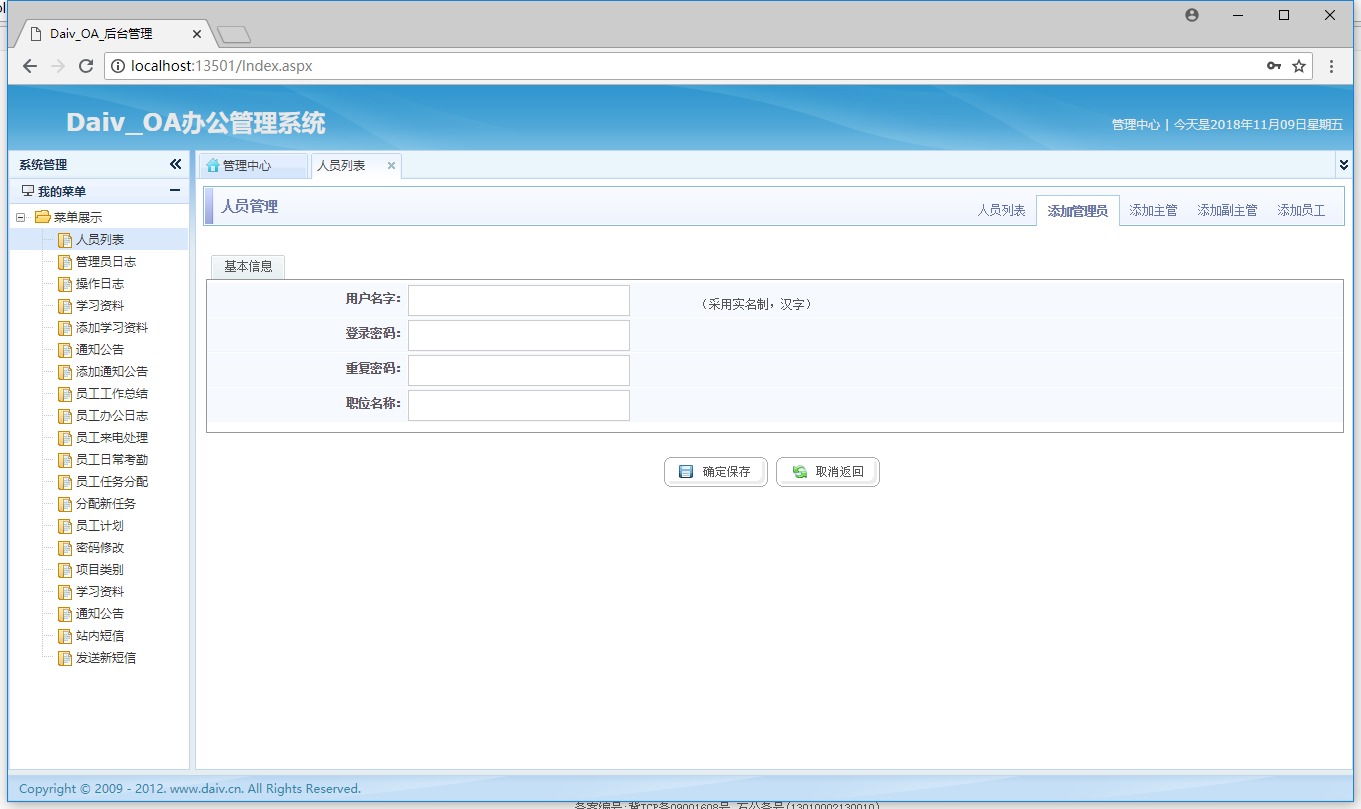This screenshot has width=1361, height=809.
Task: Open 员工计划 in the menu tree
Action: (x=100, y=526)
